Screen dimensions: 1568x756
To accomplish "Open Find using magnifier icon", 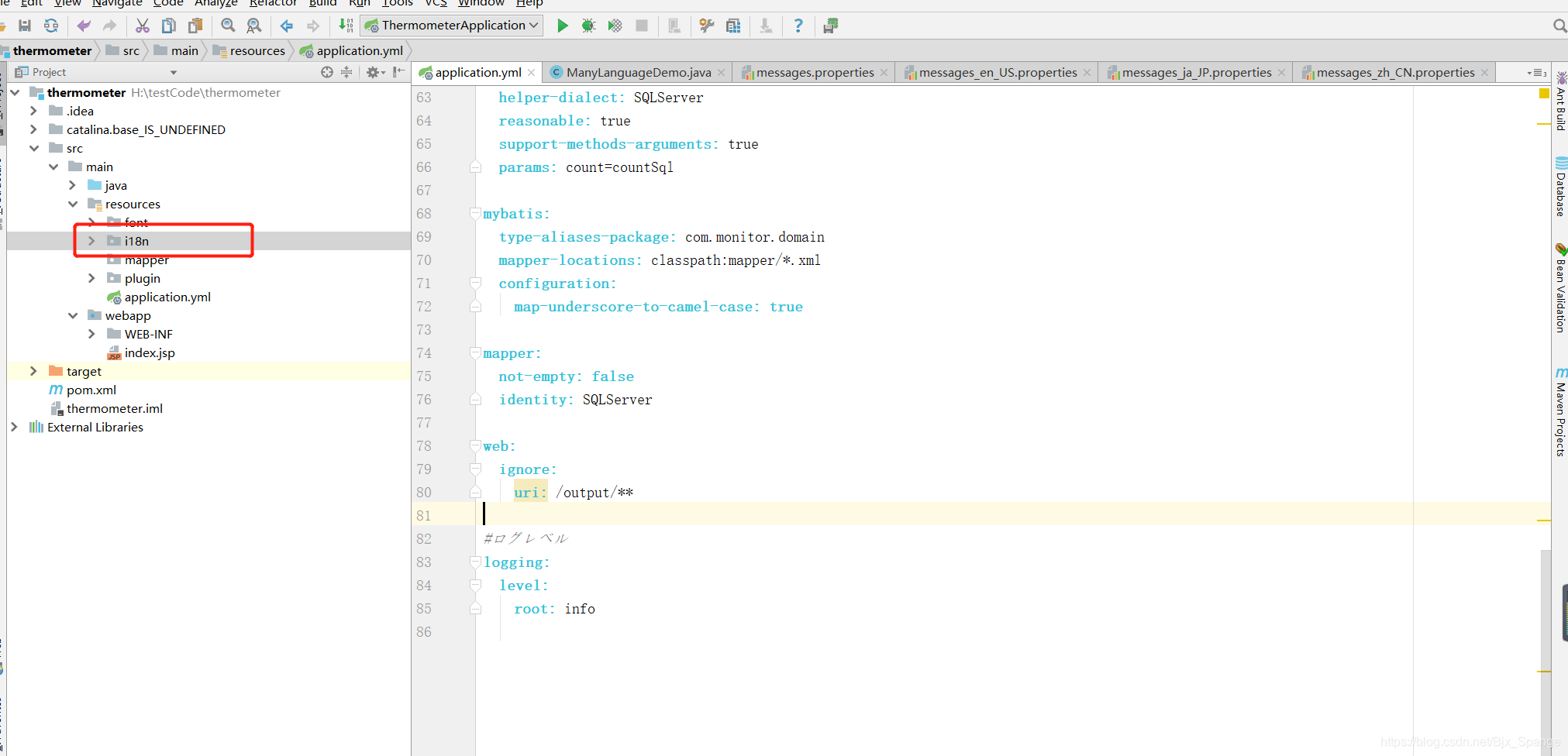I will coord(228,26).
